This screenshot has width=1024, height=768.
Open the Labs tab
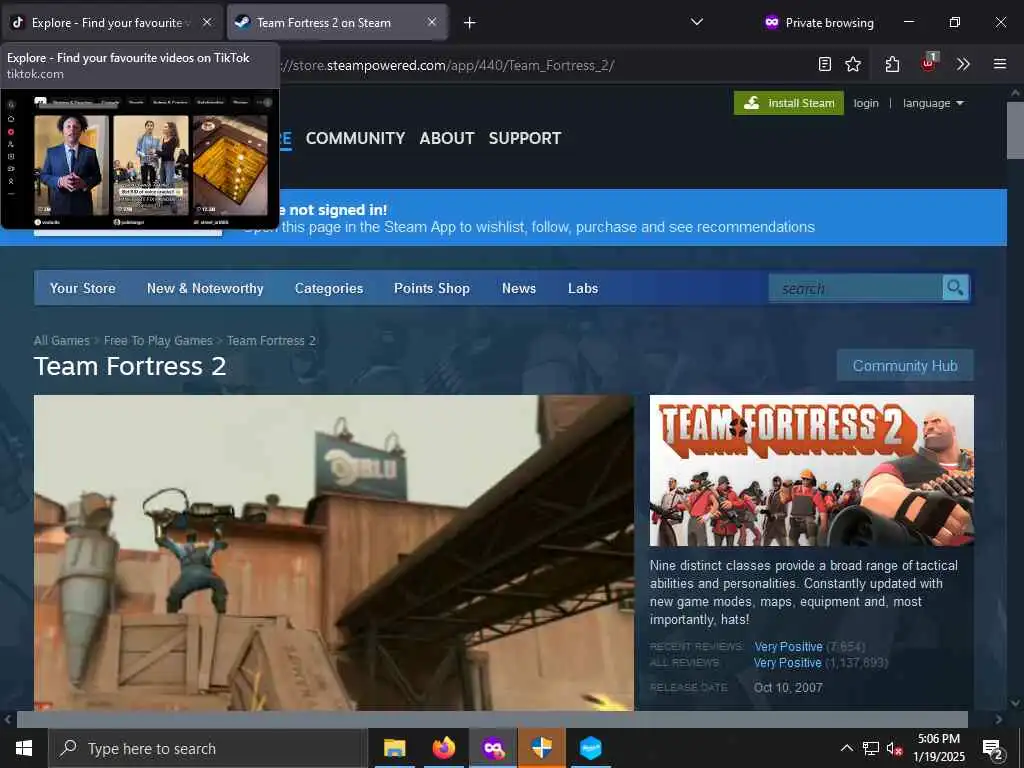[583, 288]
